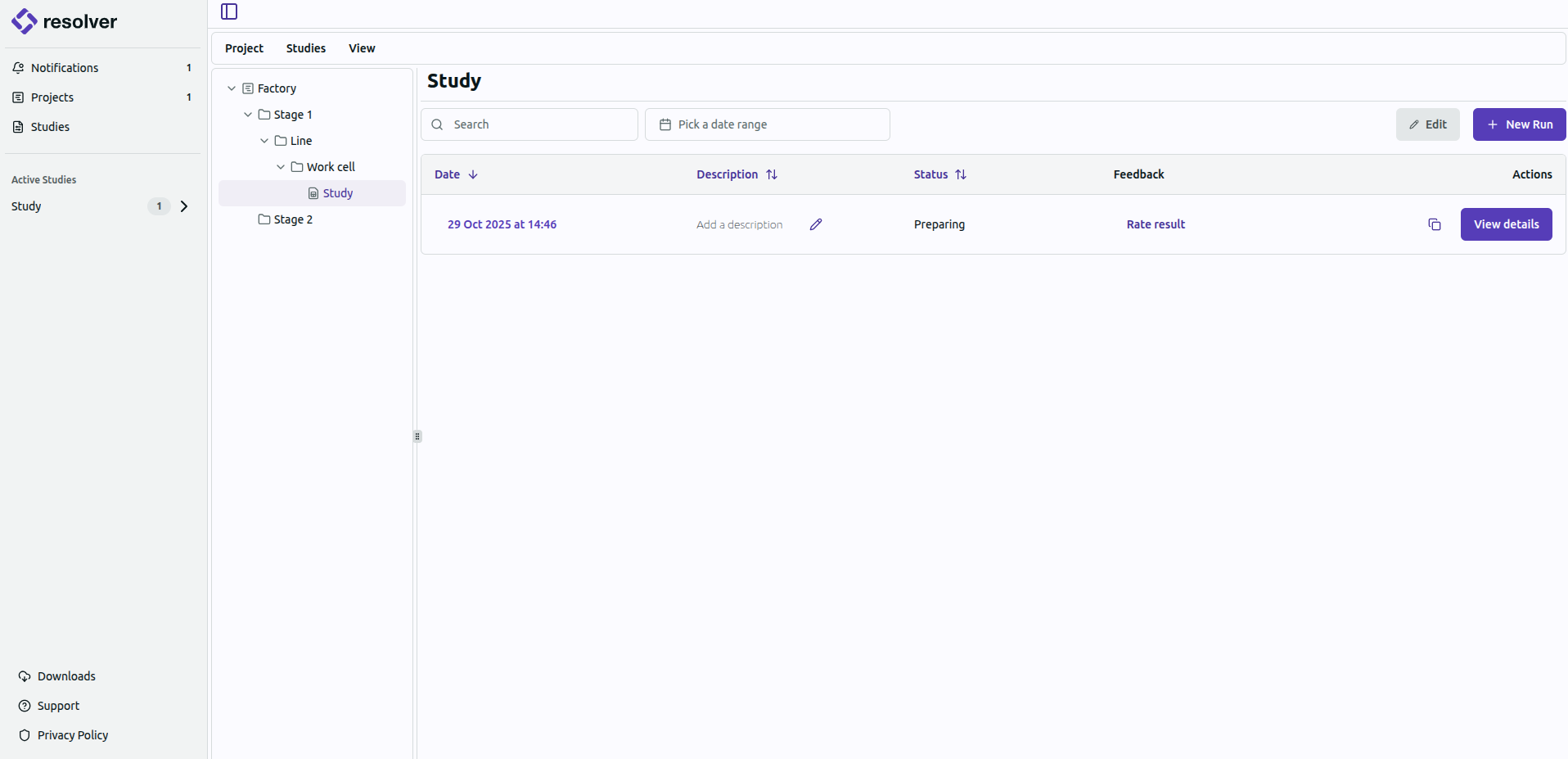This screenshot has width=1568, height=759.
Task: Go to Studies in left sidebar
Action: [50, 127]
